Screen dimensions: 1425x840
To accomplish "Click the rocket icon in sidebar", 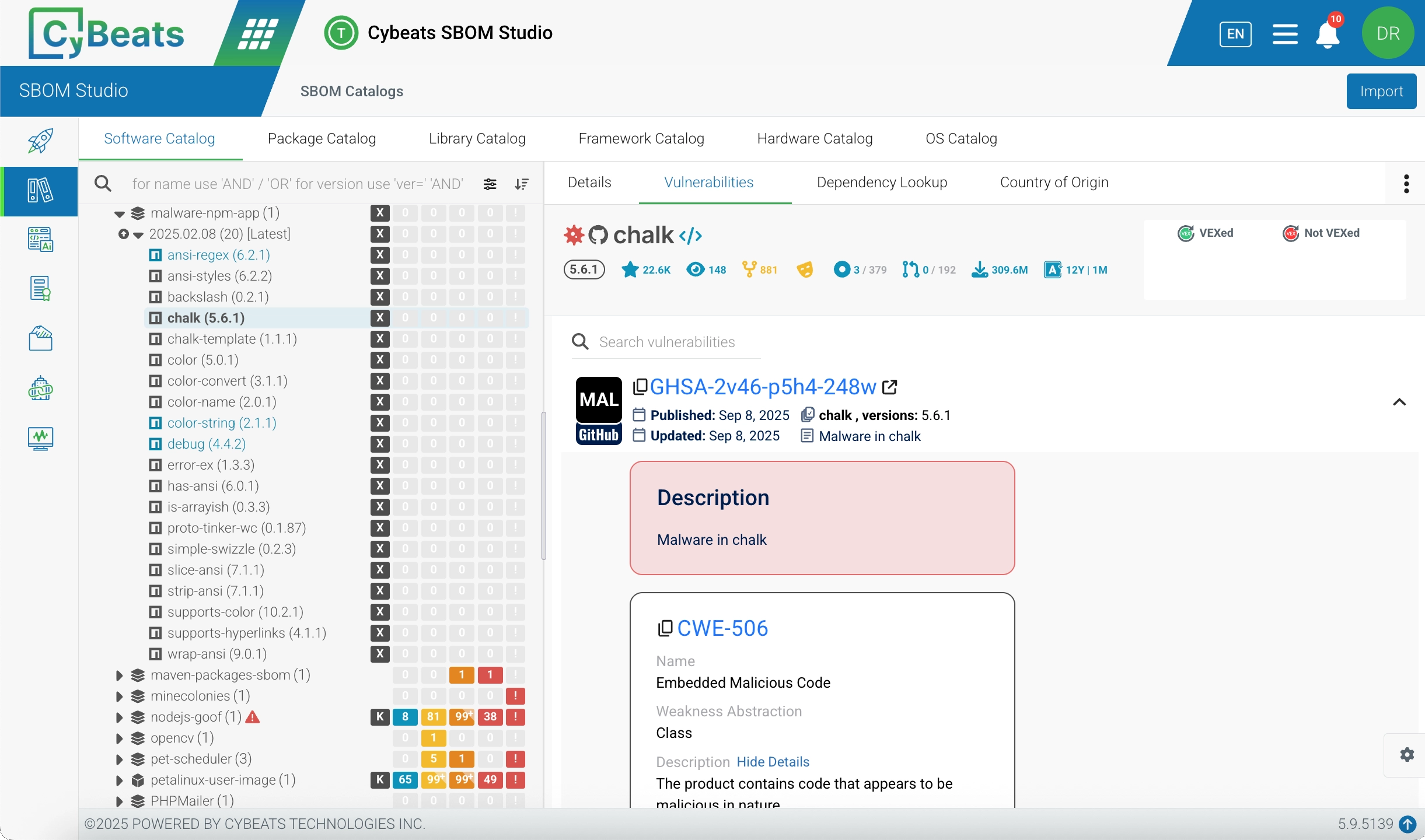I will point(40,141).
